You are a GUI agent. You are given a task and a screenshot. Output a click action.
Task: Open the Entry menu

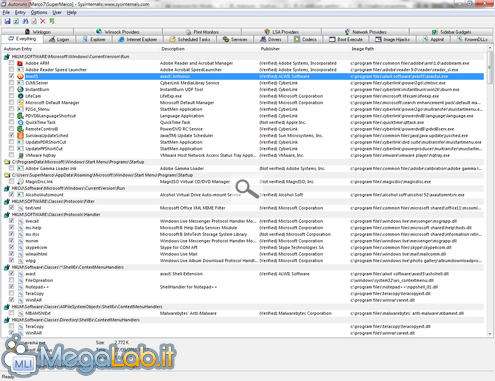[x=20, y=13]
